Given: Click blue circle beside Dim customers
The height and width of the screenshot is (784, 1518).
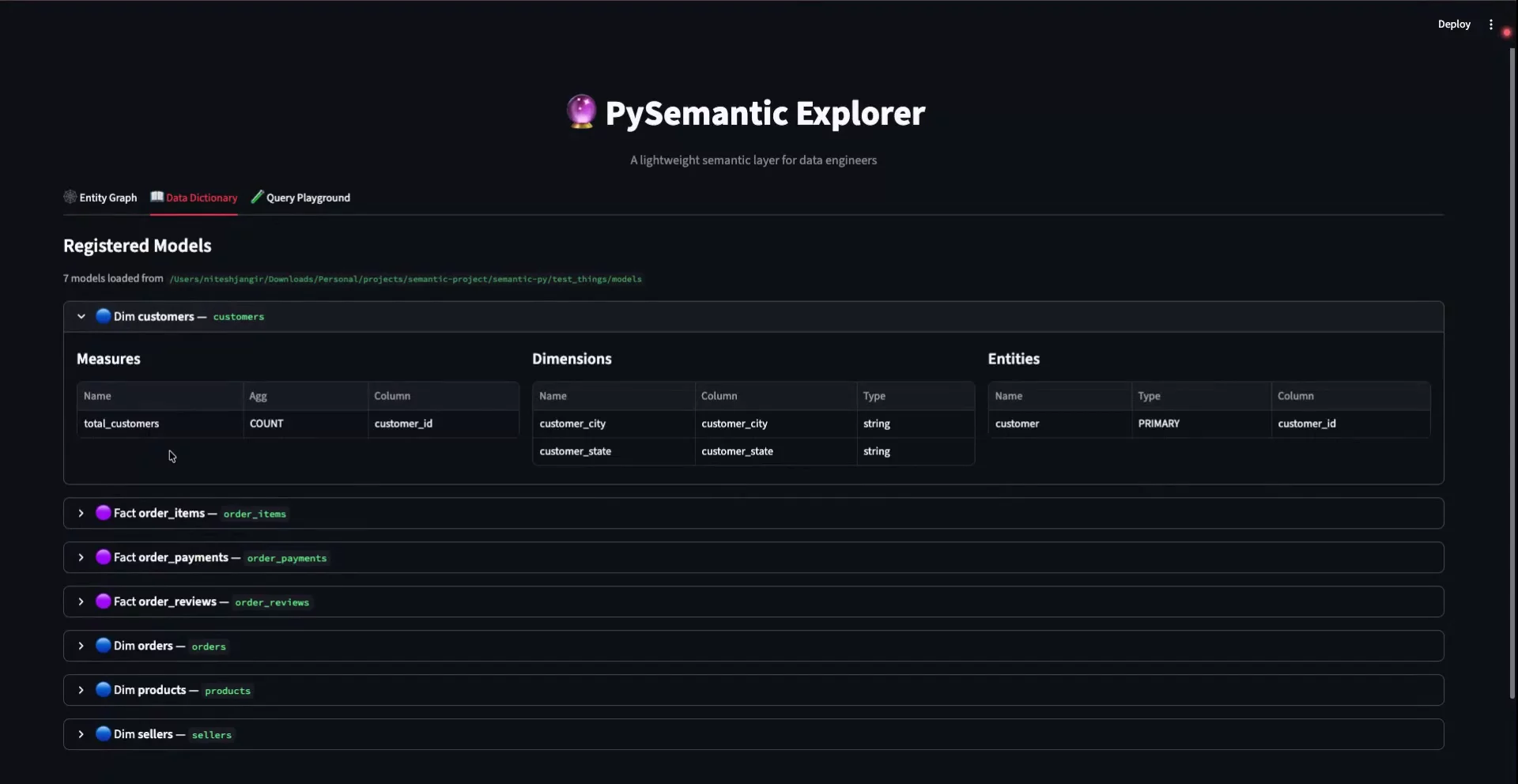Looking at the screenshot, I should 103,316.
